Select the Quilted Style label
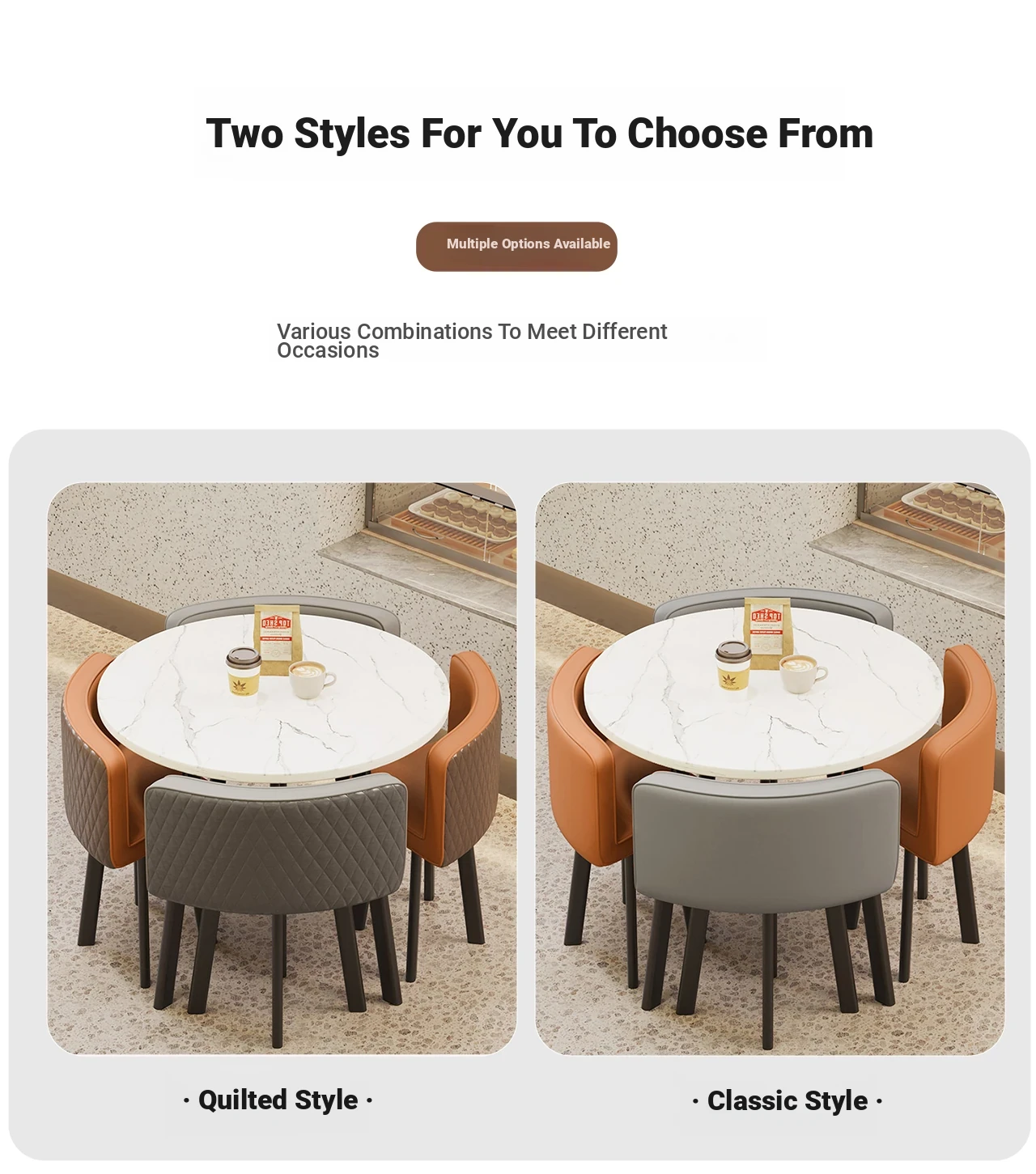1036x1174 pixels. [278, 1100]
